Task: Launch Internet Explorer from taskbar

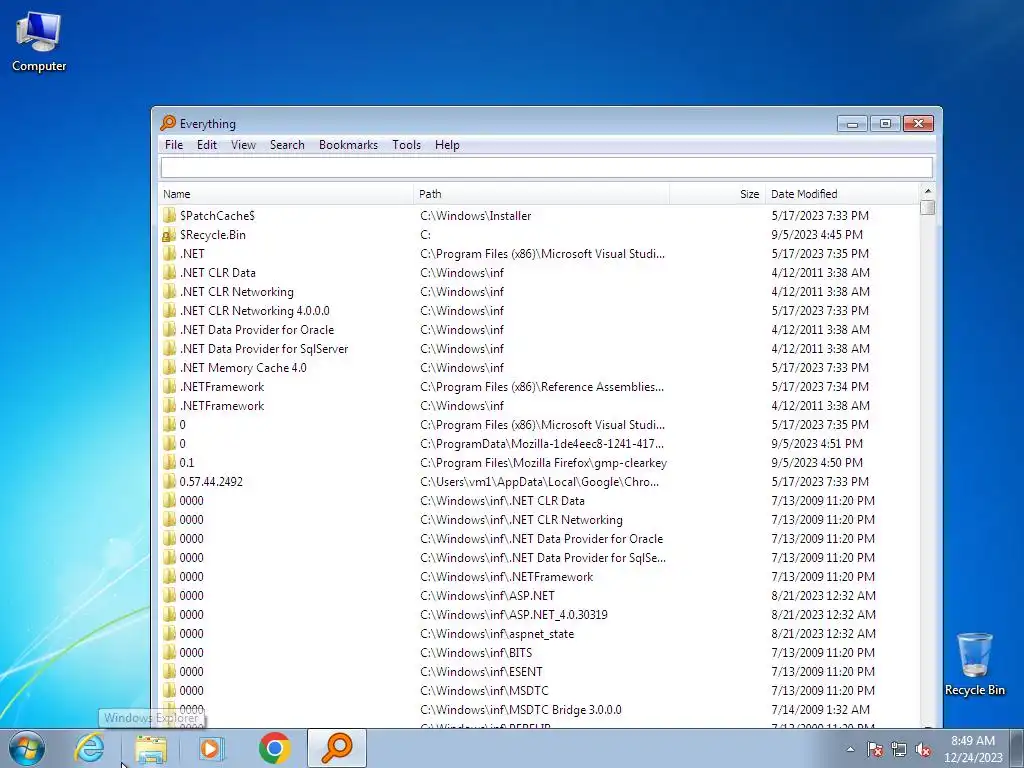Action: [89, 748]
